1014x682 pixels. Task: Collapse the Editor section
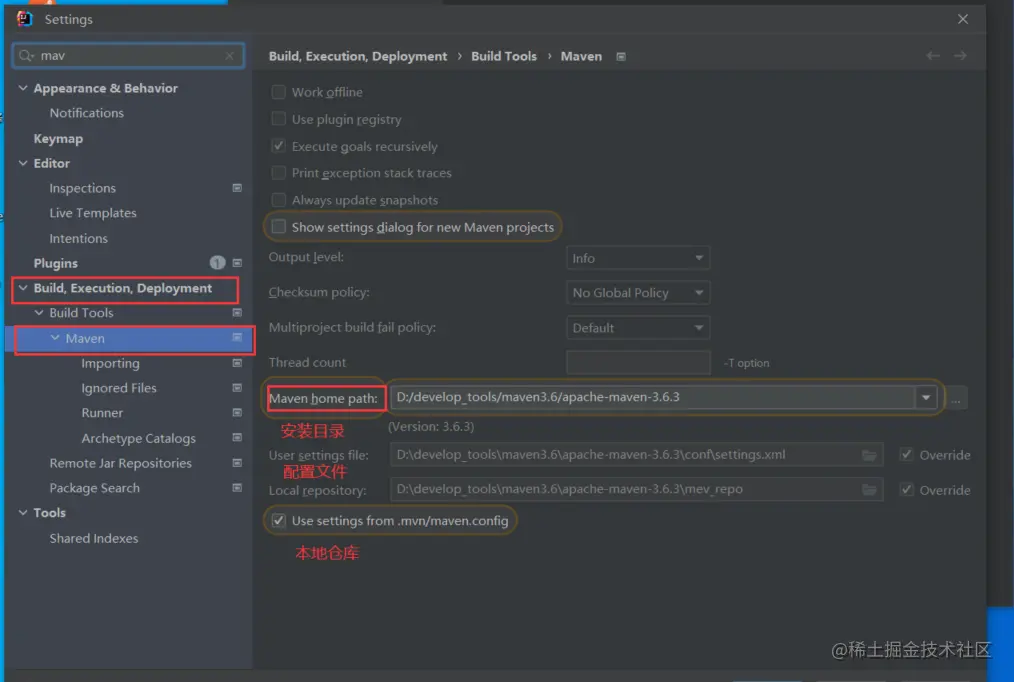pos(23,163)
